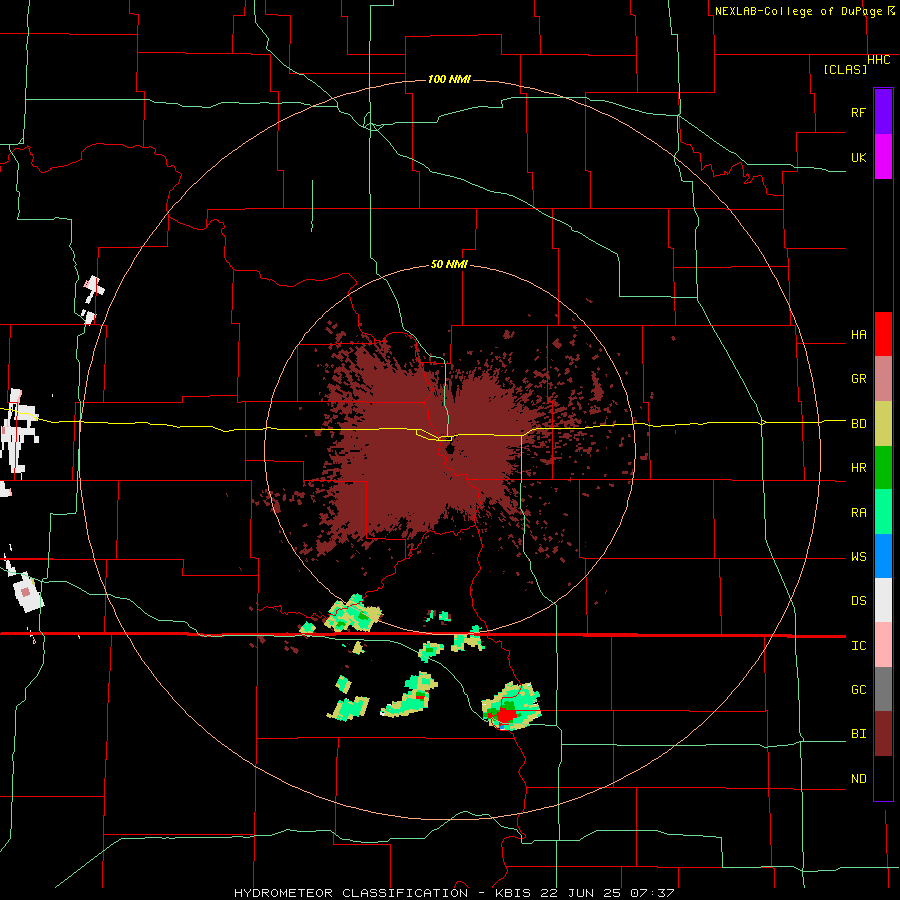Image resolution: width=900 pixels, height=900 pixels.
Task: Click the BI legend label
Action: (859, 734)
